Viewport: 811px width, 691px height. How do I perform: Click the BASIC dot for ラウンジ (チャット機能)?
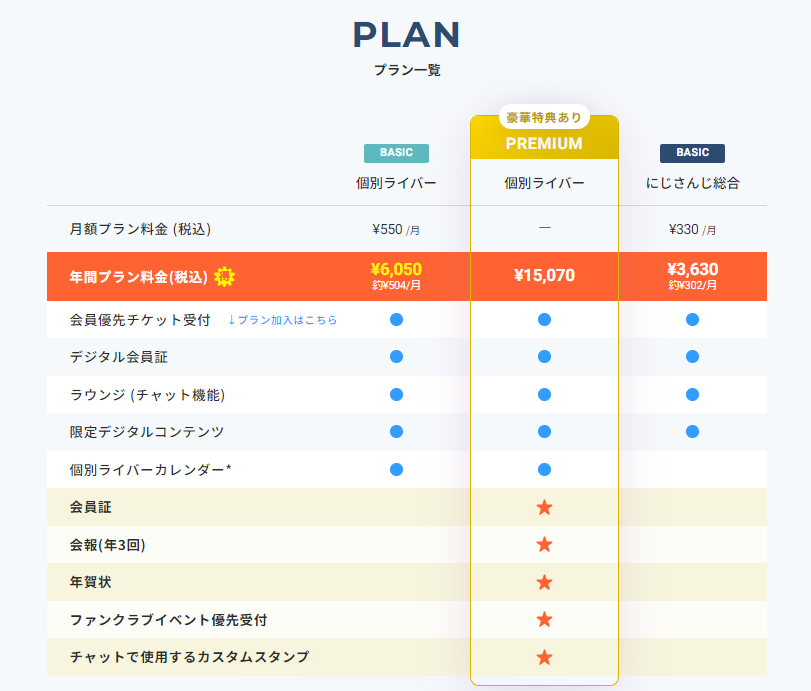tap(396, 394)
